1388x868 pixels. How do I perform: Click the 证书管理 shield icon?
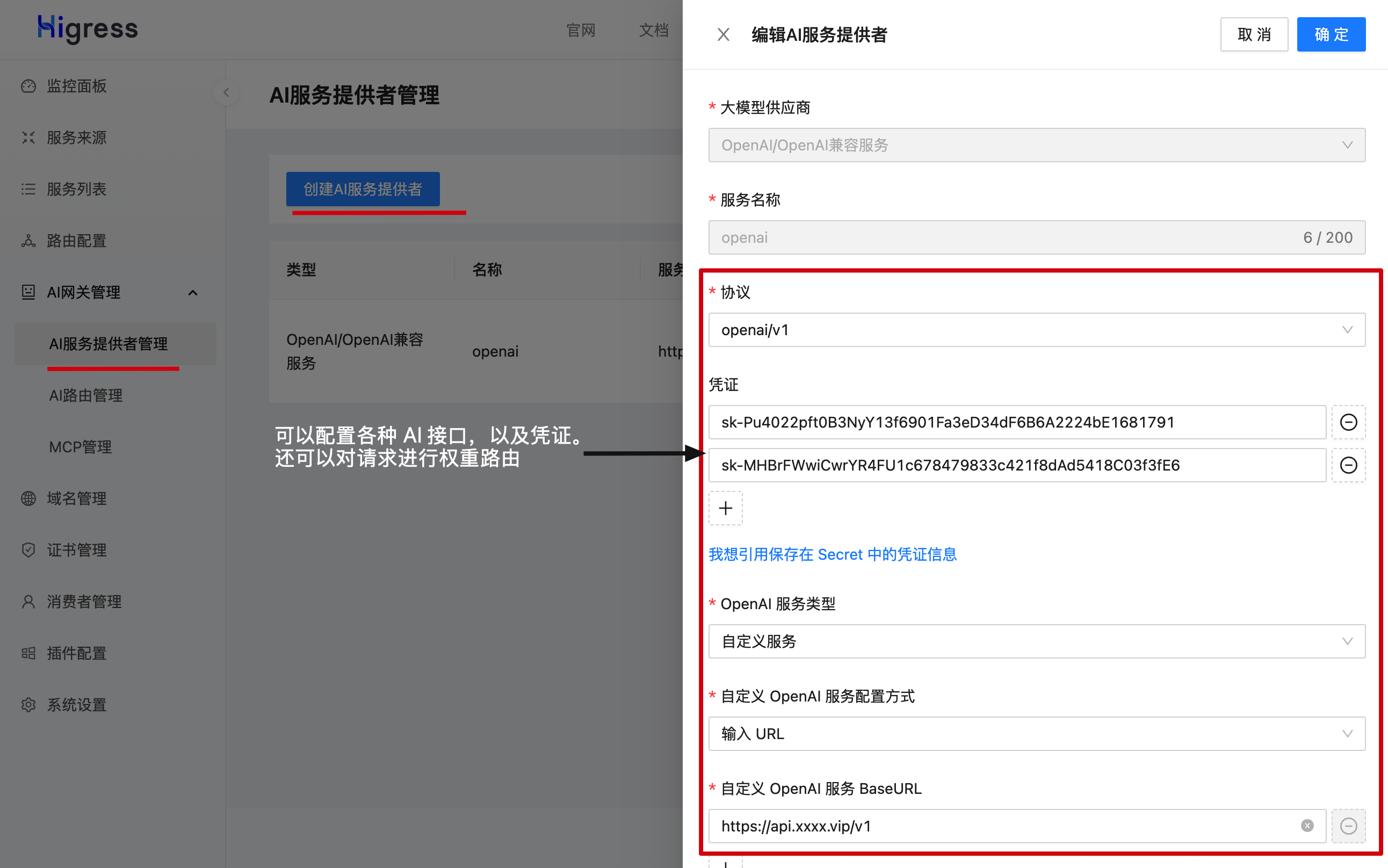click(x=28, y=550)
